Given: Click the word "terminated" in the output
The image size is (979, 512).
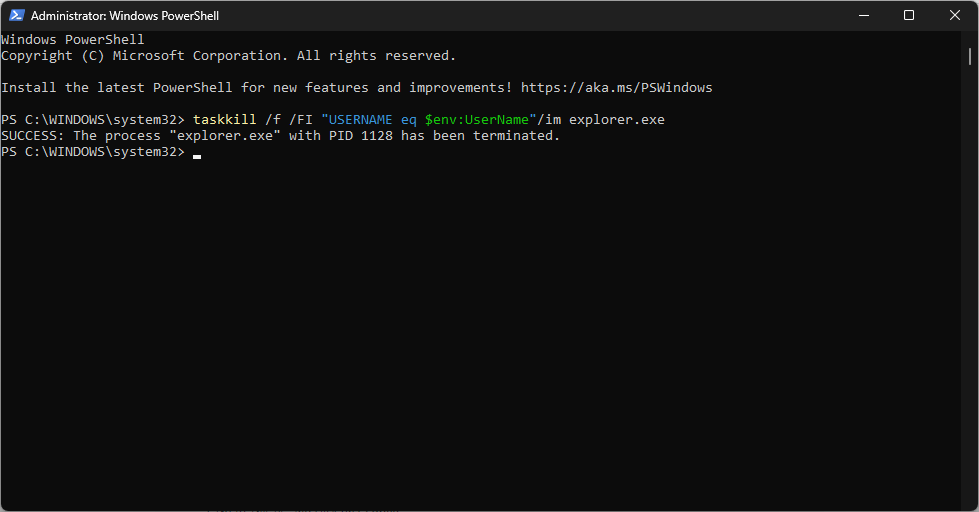Looking at the screenshot, I should tap(516, 136).
